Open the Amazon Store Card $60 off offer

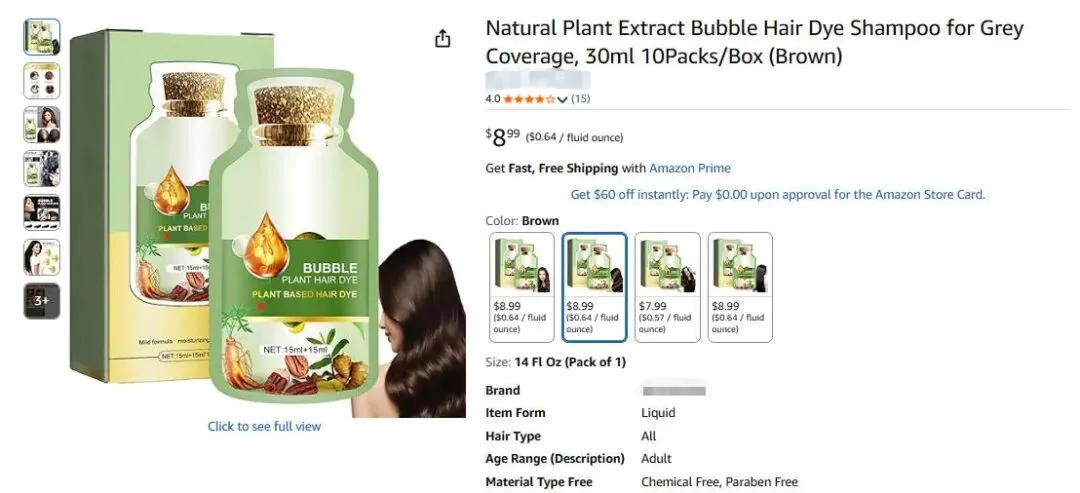(778, 195)
